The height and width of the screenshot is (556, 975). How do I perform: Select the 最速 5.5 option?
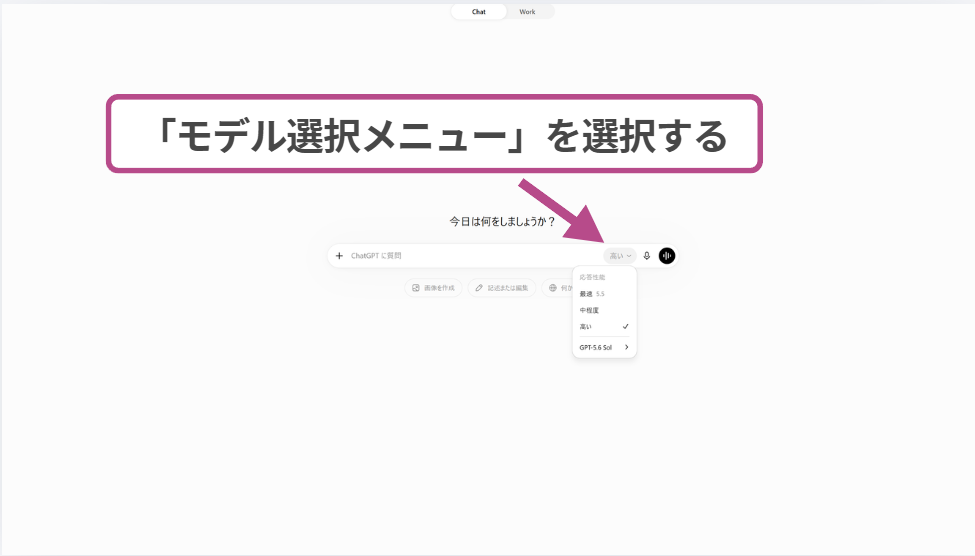604,294
